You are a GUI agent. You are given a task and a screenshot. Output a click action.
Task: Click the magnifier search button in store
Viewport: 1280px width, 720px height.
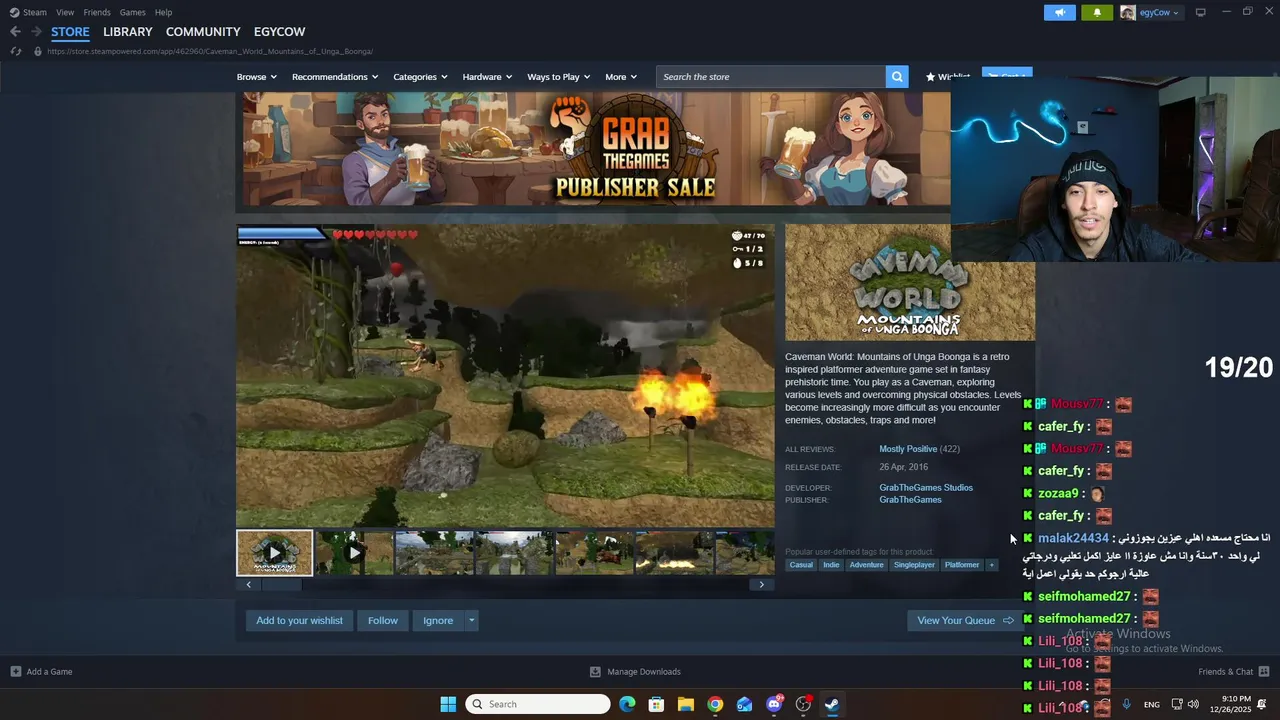897,77
